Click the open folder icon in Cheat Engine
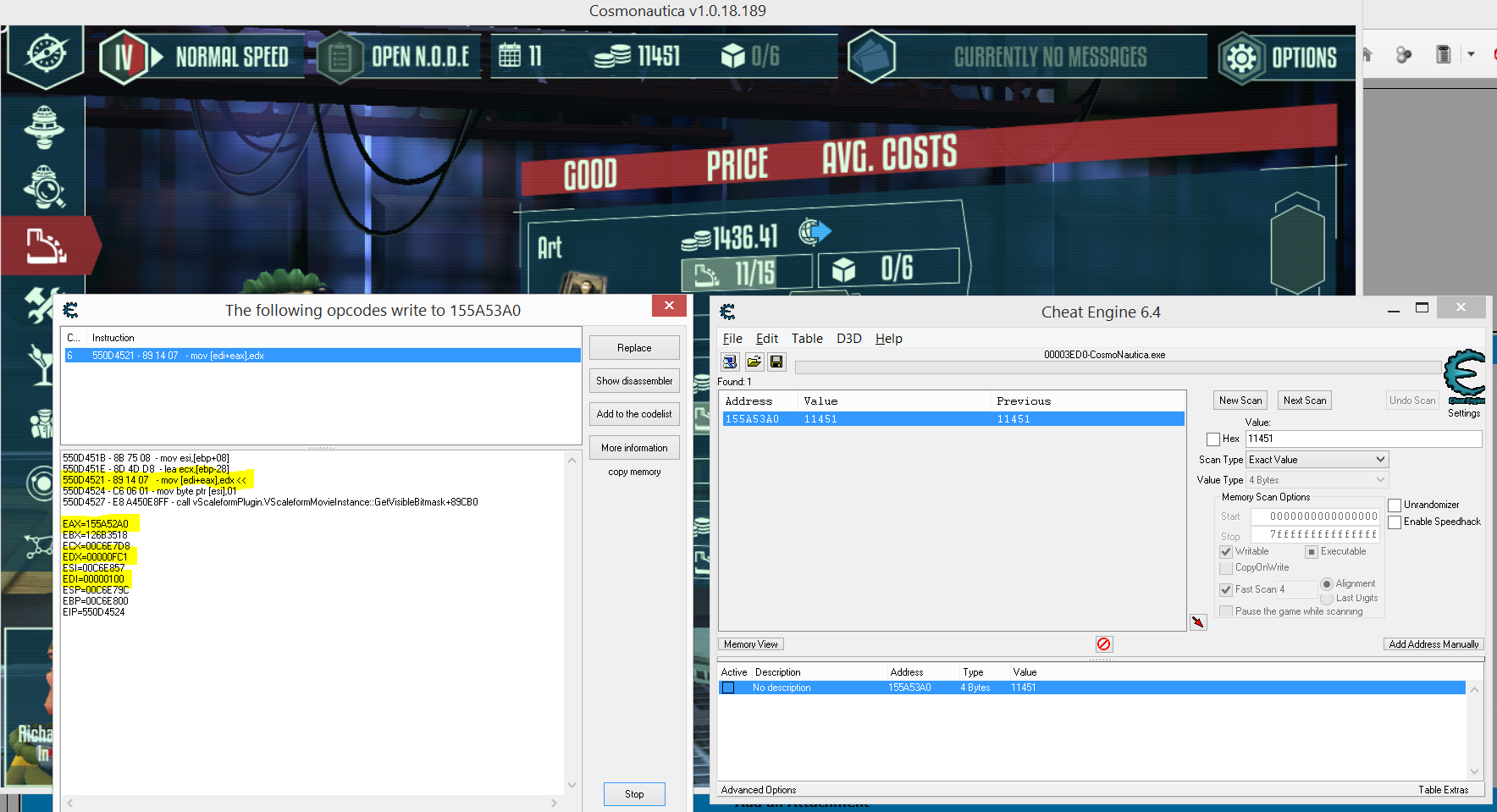The width and height of the screenshot is (1497, 812). click(x=753, y=362)
